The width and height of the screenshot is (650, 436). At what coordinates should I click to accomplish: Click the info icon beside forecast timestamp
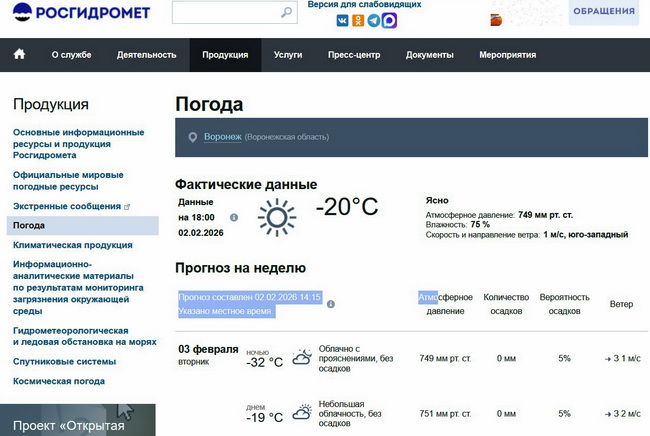coord(331,304)
